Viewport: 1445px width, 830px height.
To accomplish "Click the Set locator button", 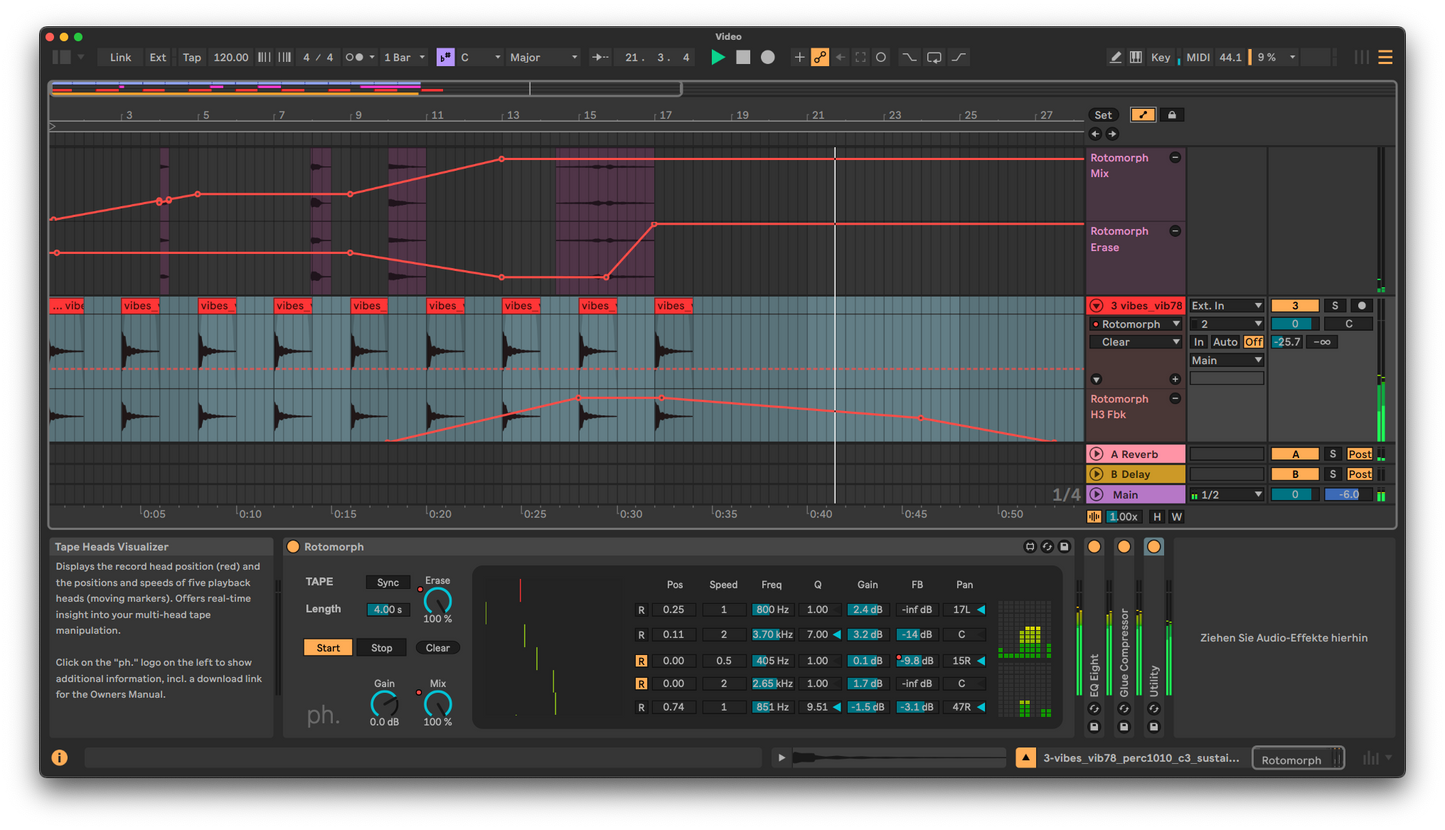I will click(1103, 115).
